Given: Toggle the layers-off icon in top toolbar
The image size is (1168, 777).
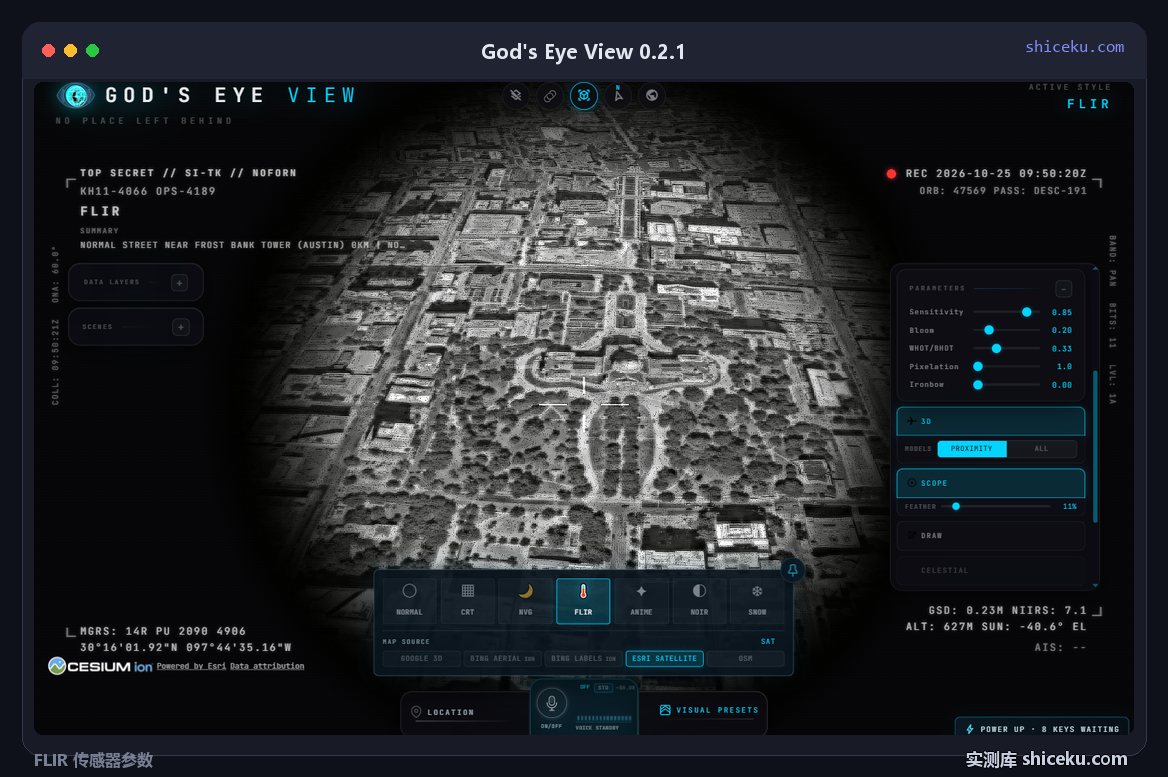Looking at the screenshot, I should click(515, 95).
